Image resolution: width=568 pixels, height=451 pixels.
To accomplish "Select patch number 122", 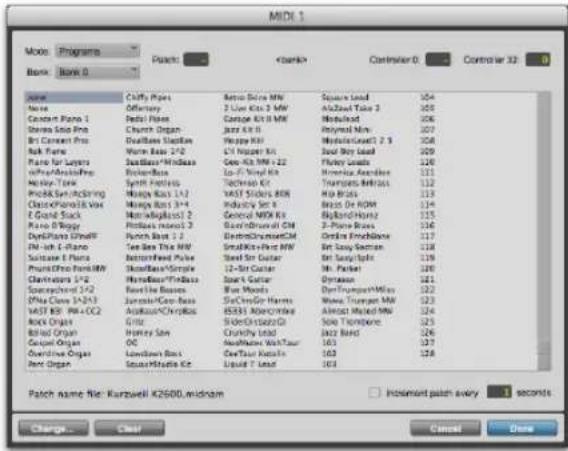I will pyautogui.click(x=427, y=290).
